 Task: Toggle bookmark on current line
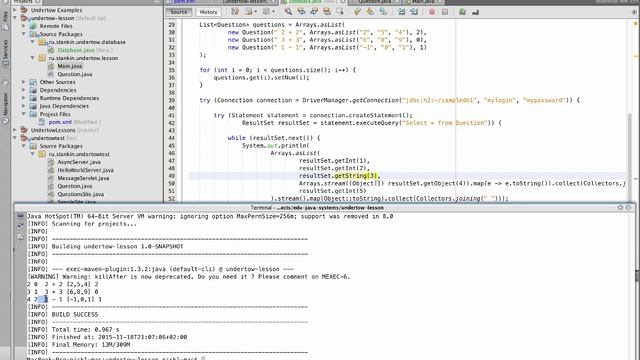pyautogui.click(x=383, y=12)
